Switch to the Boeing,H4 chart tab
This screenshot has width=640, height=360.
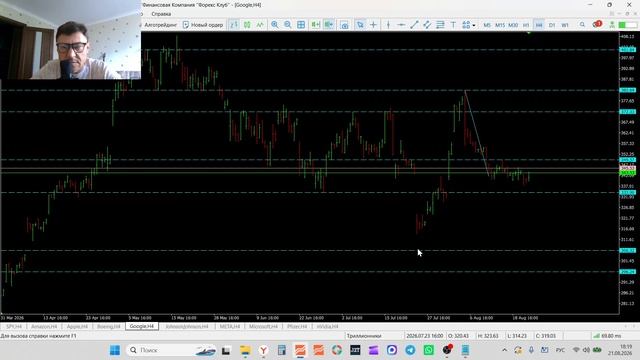tap(109, 327)
